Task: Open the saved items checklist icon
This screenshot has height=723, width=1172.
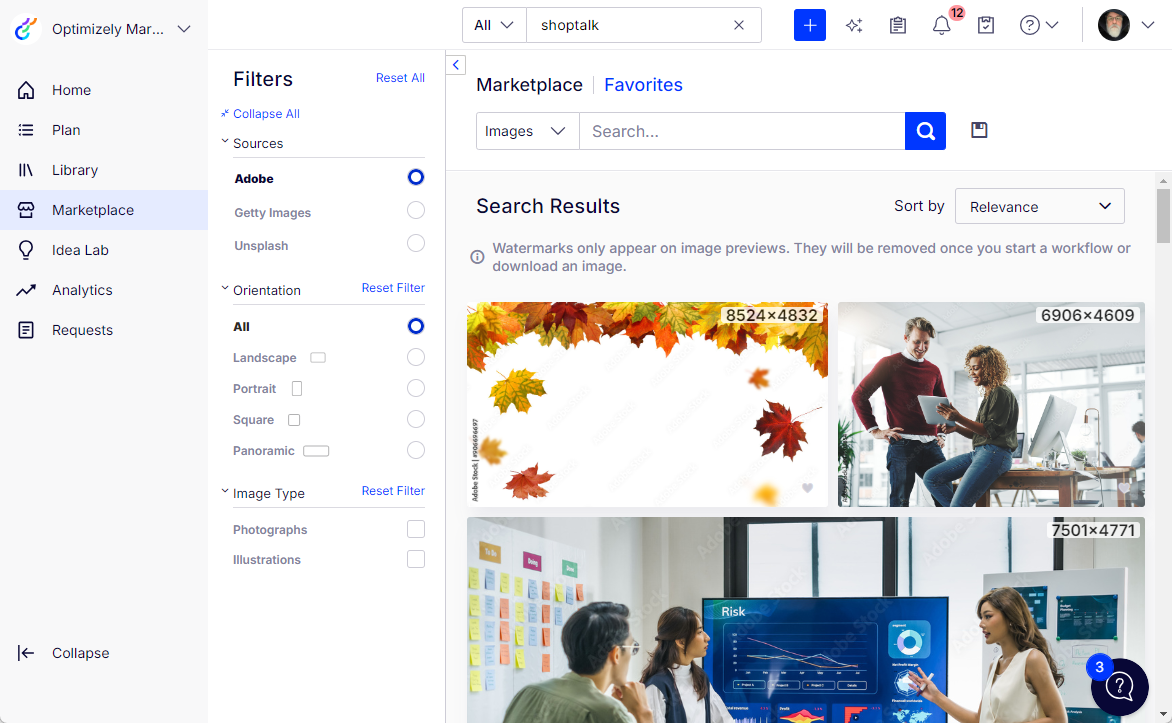Action: point(985,25)
